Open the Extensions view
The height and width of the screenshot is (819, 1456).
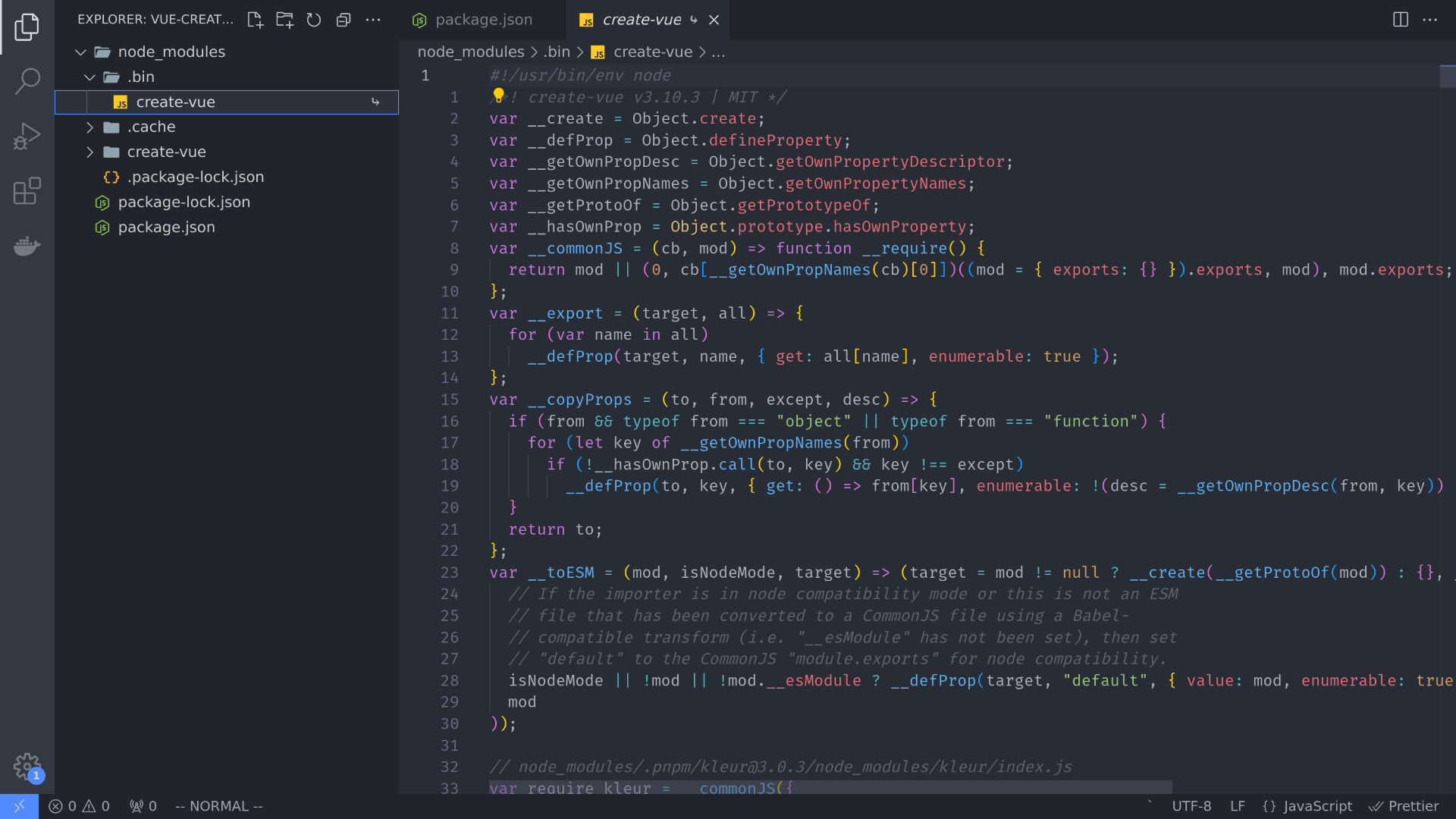pos(27,191)
